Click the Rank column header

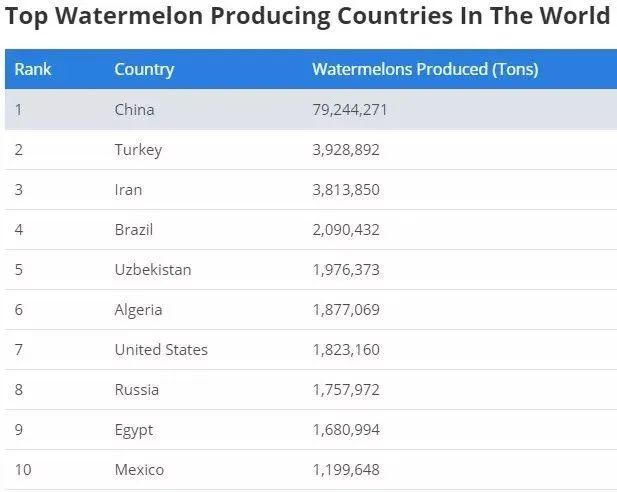pyautogui.click(x=33, y=70)
